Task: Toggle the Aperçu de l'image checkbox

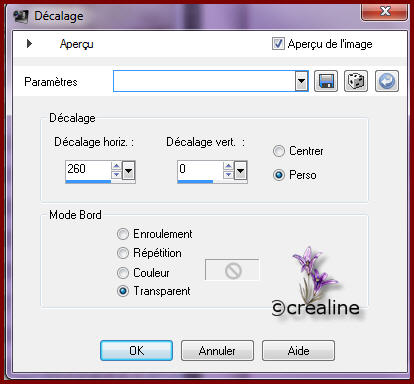Action: tap(278, 44)
